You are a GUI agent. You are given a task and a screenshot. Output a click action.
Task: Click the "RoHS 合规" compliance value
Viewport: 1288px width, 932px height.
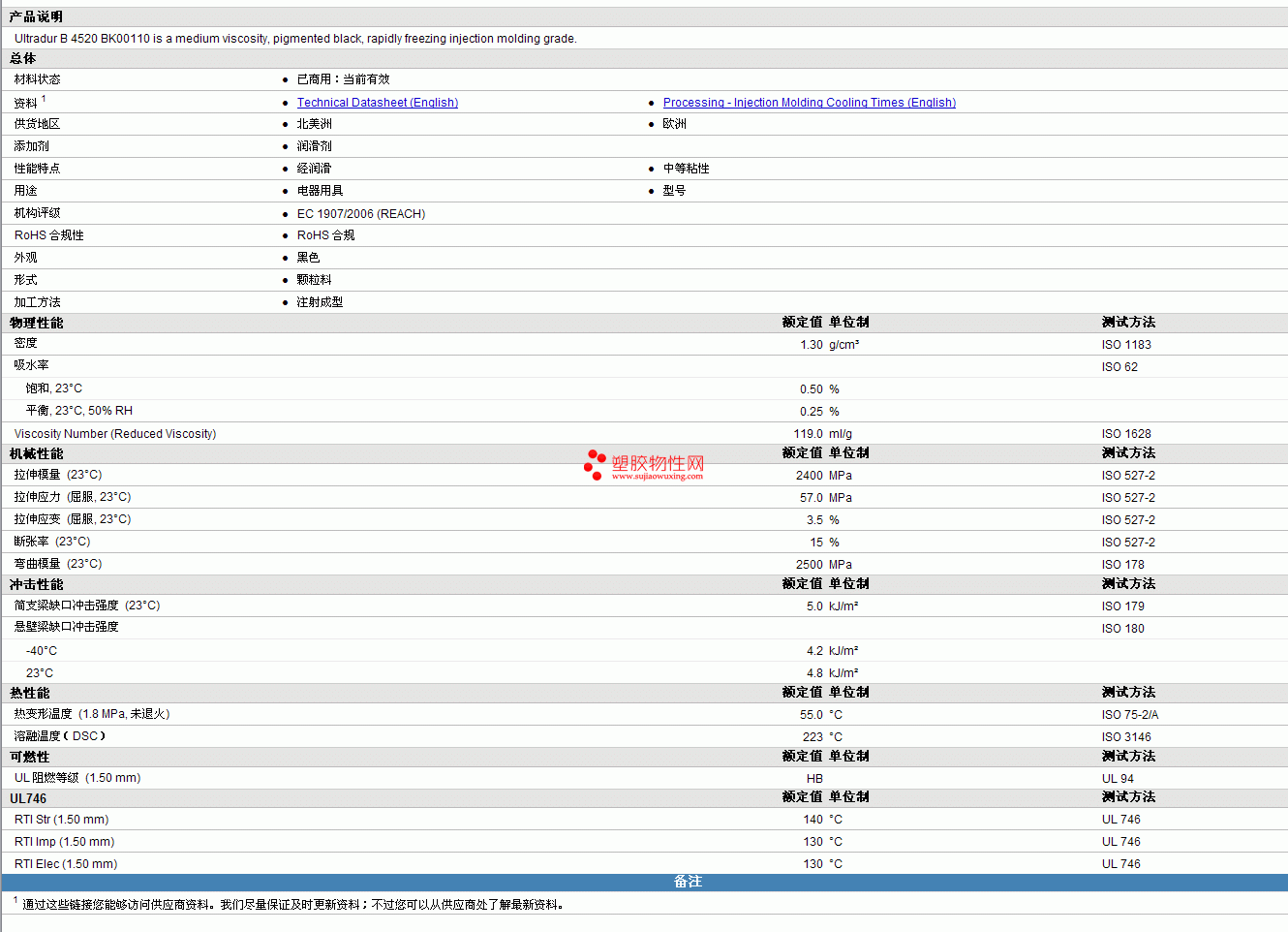(325, 235)
